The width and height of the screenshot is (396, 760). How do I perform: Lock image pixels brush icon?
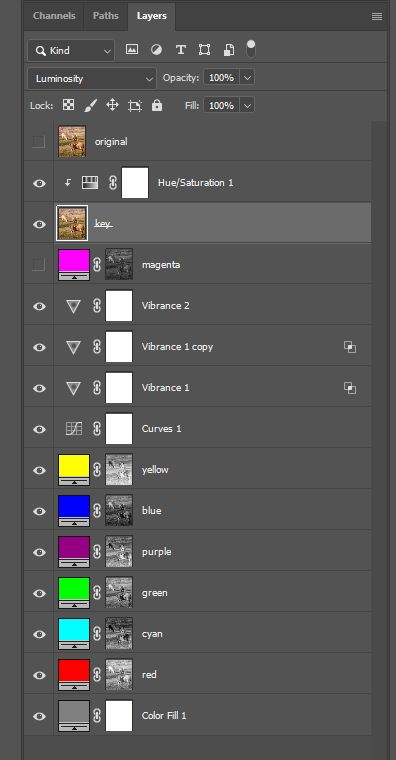tap(90, 105)
